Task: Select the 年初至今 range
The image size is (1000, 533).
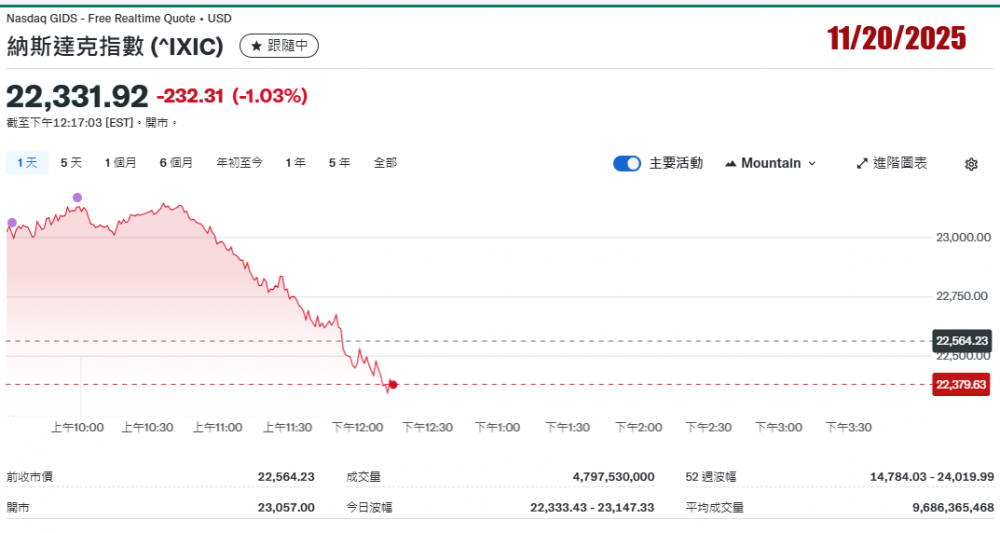Action: [240, 162]
